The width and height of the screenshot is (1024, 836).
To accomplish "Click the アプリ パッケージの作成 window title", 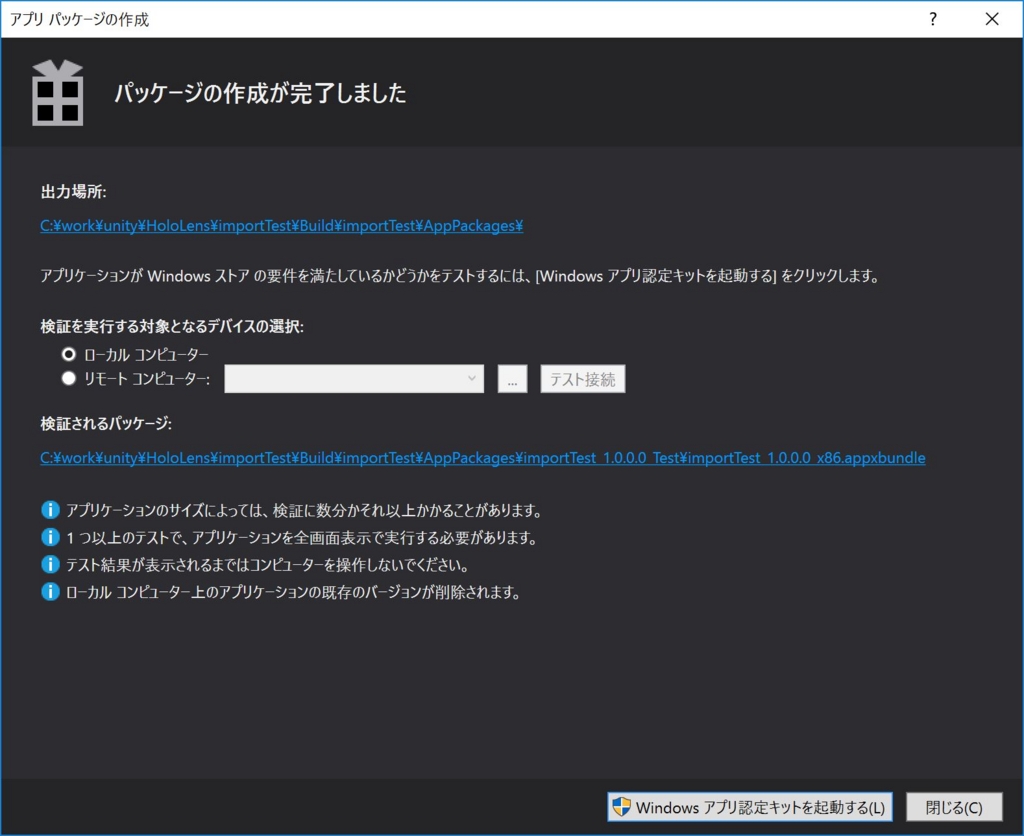I will pos(79,20).
